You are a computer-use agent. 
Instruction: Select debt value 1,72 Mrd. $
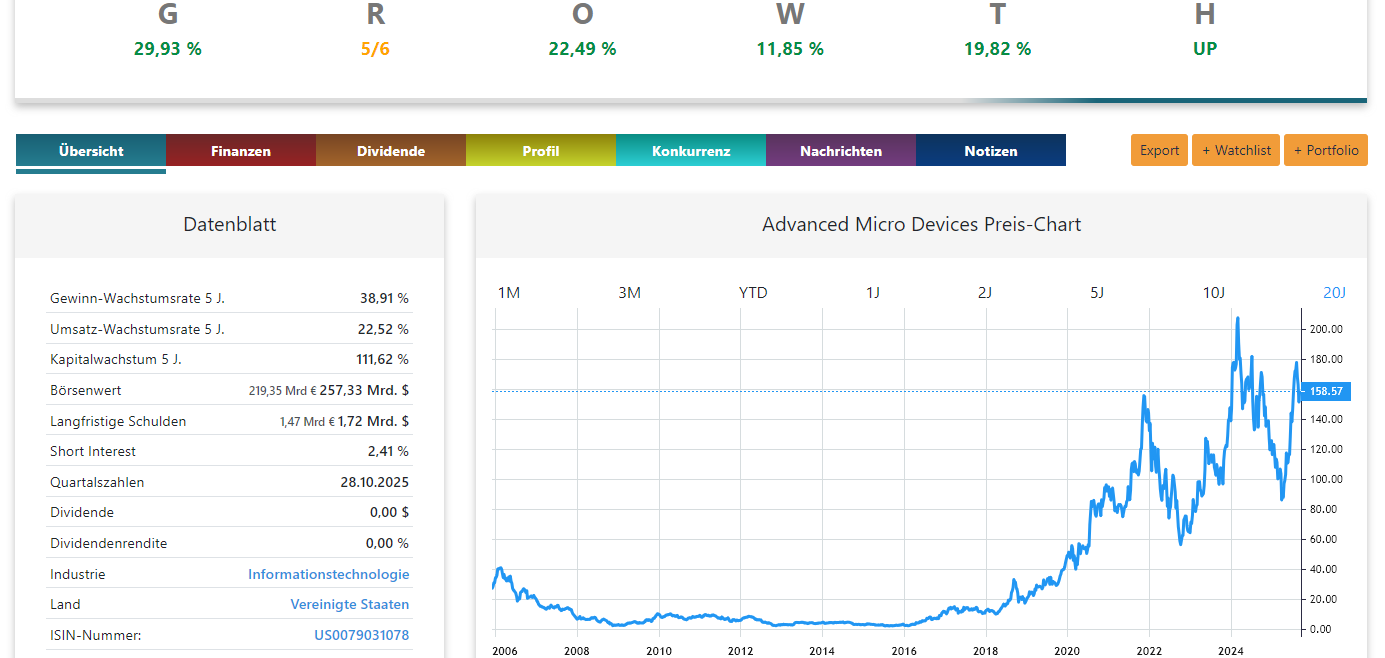click(x=373, y=421)
